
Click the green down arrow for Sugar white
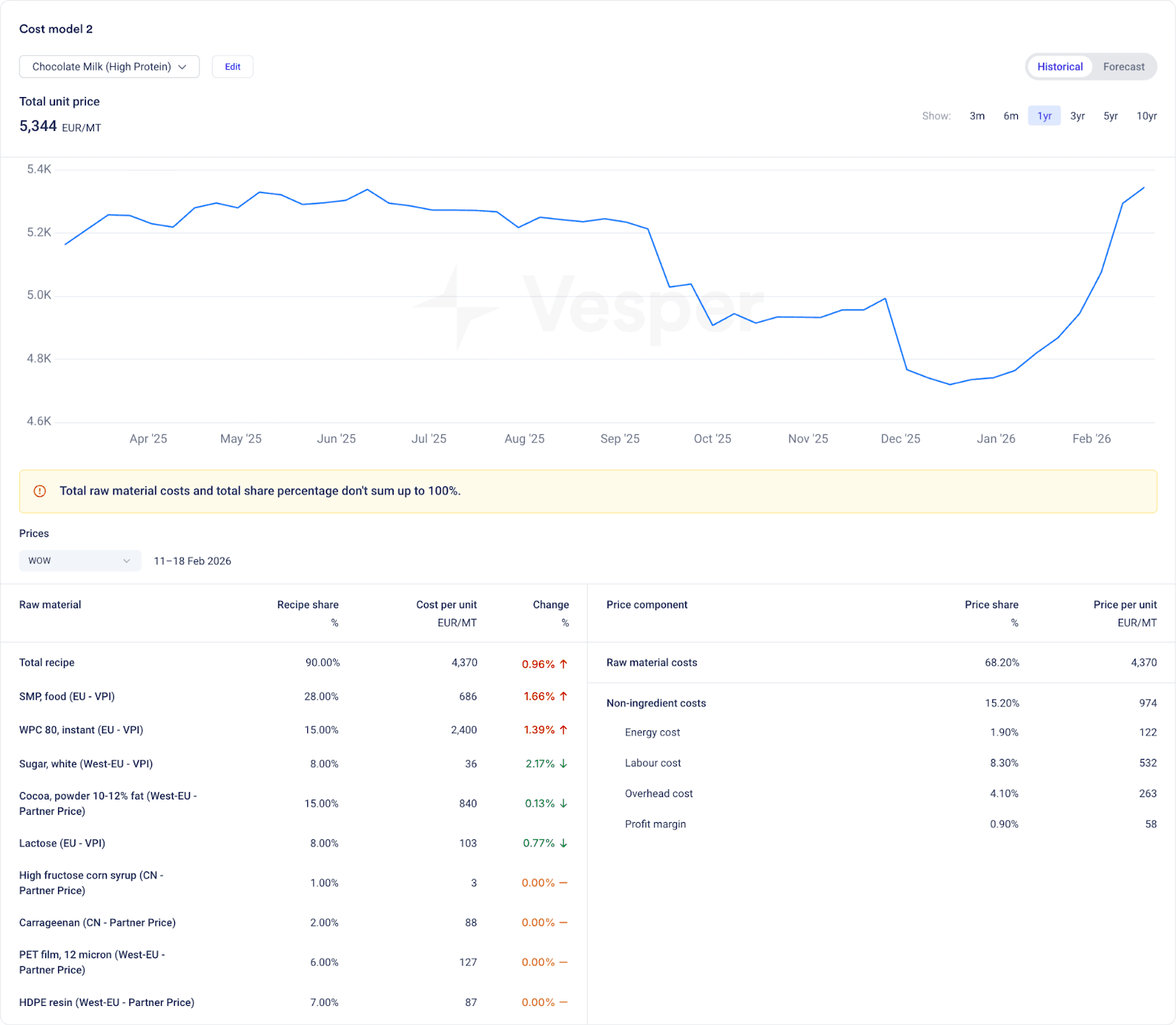564,763
